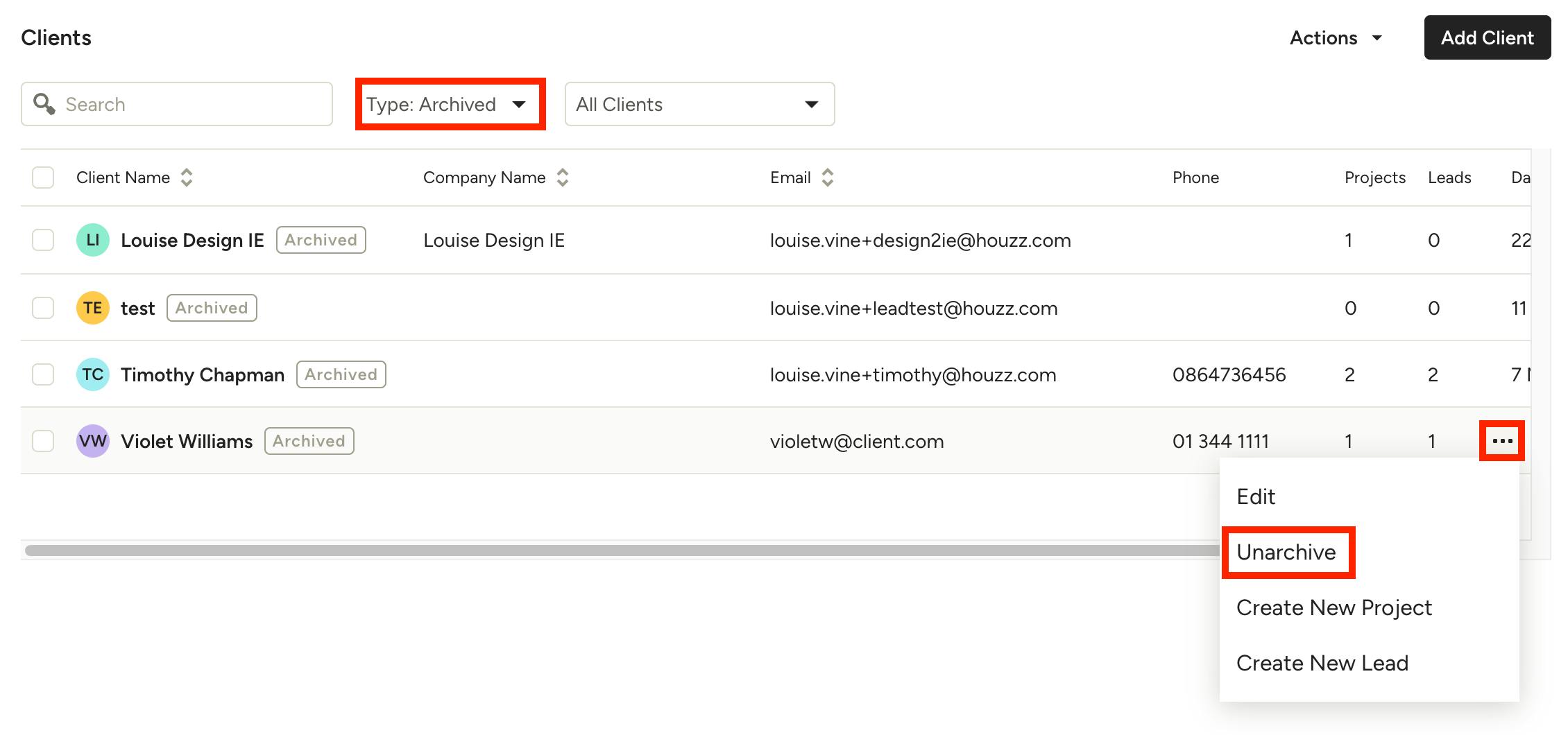Toggle the select-all clients checkbox
Screen dimensions: 1568x735
click(43, 178)
